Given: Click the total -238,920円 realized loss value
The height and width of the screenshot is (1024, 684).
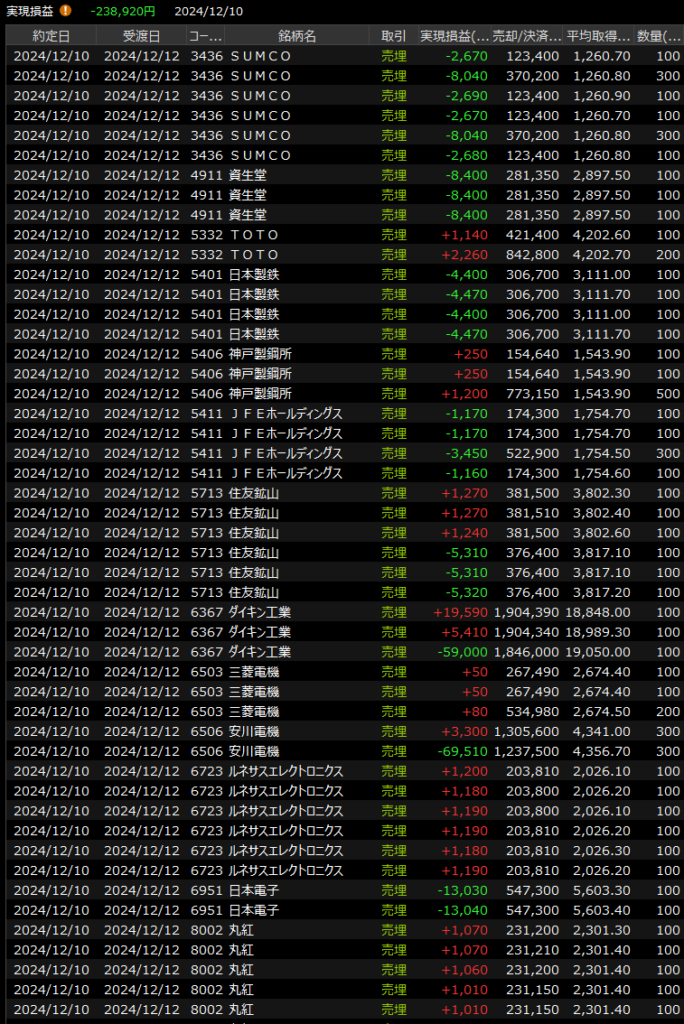Looking at the screenshot, I should (x=122, y=11).
